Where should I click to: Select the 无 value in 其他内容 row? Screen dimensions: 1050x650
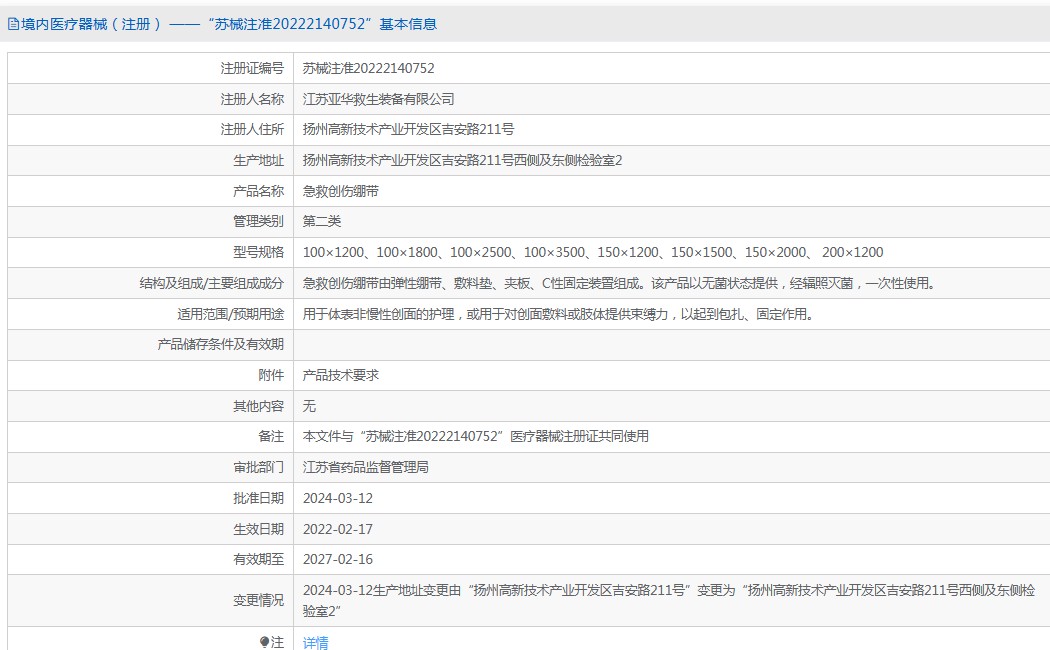(x=309, y=406)
